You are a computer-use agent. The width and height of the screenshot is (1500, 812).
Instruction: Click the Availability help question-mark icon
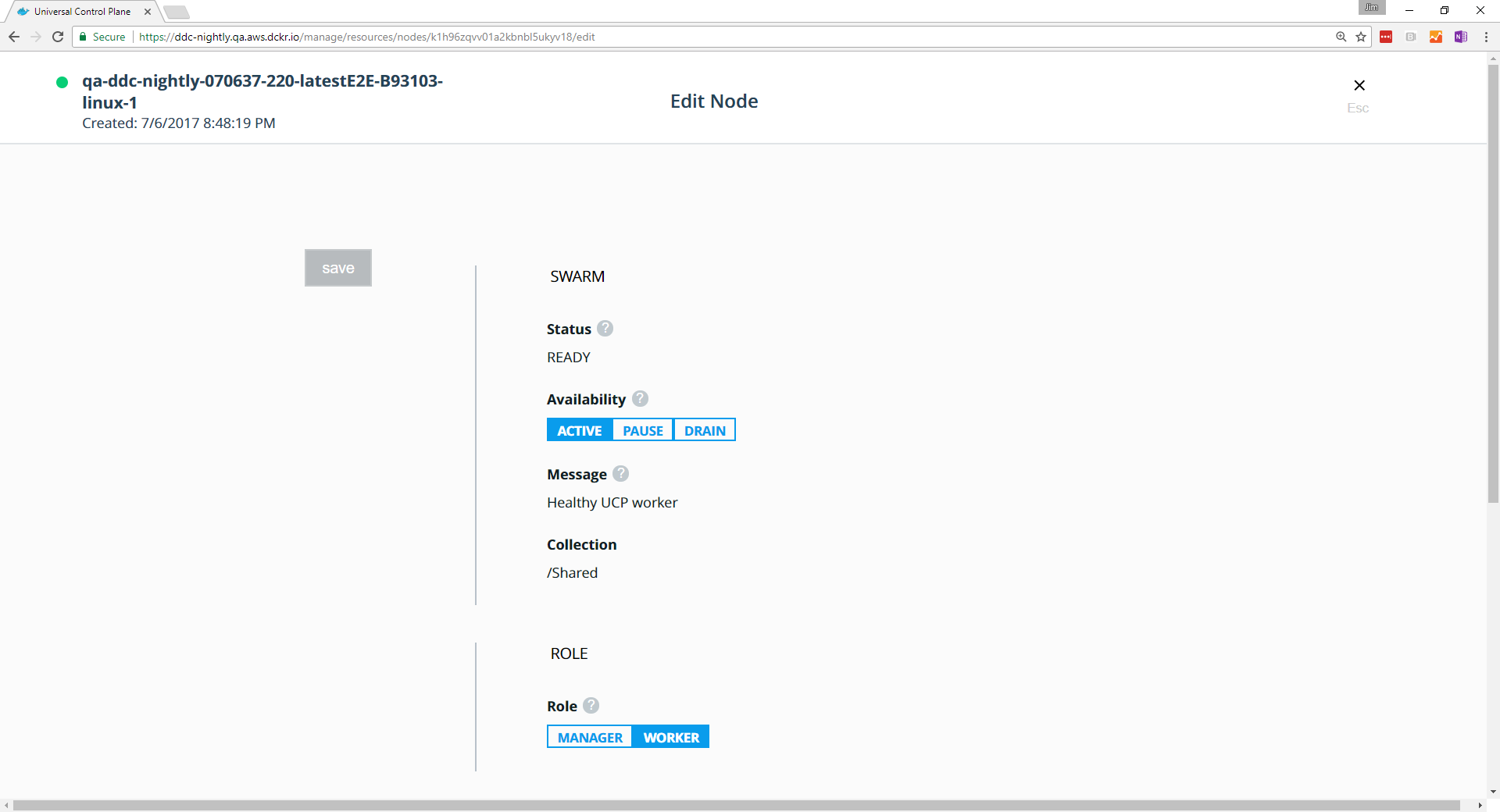[x=640, y=399]
